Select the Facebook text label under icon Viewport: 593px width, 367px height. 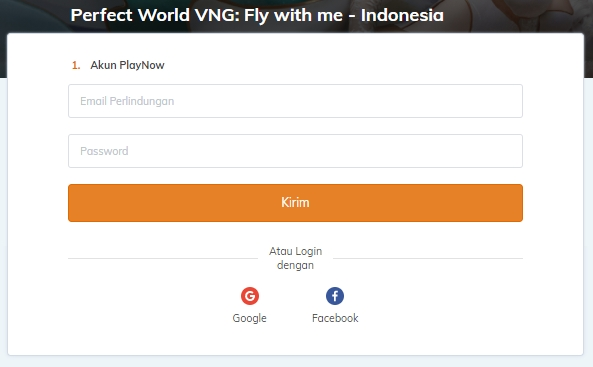(x=335, y=318)
